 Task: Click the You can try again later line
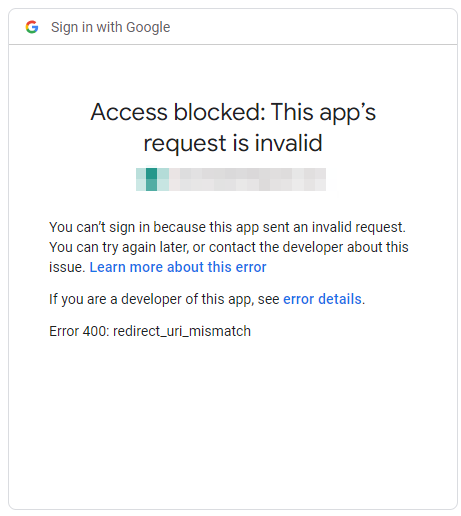[x=229, y=247]
